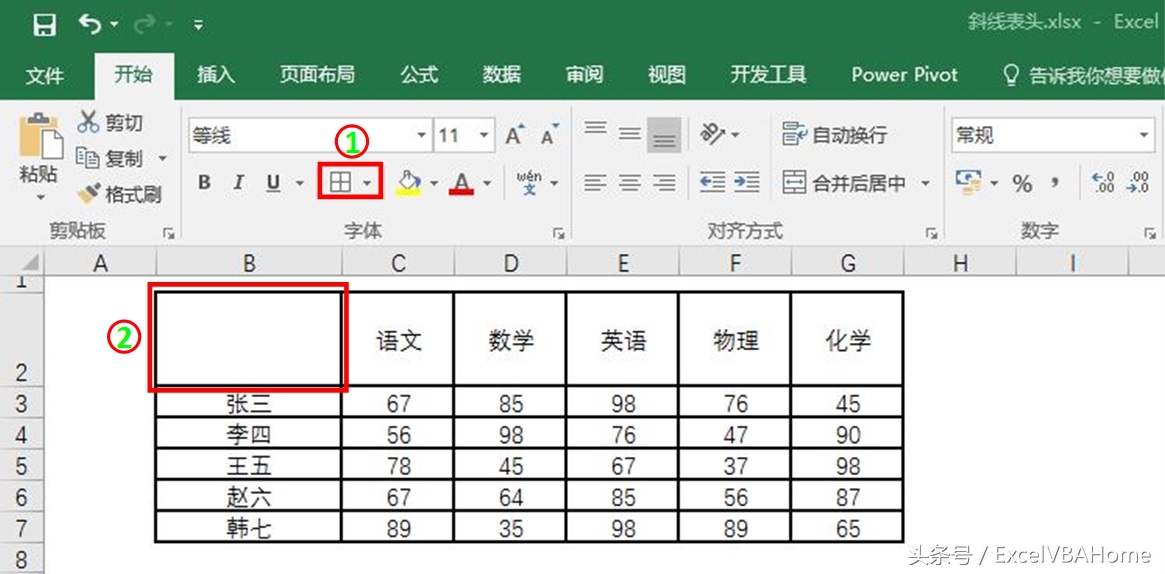This screenshot has width=1165, height=574.
Task: Apply yellow fill color
Action: (408, 183)
